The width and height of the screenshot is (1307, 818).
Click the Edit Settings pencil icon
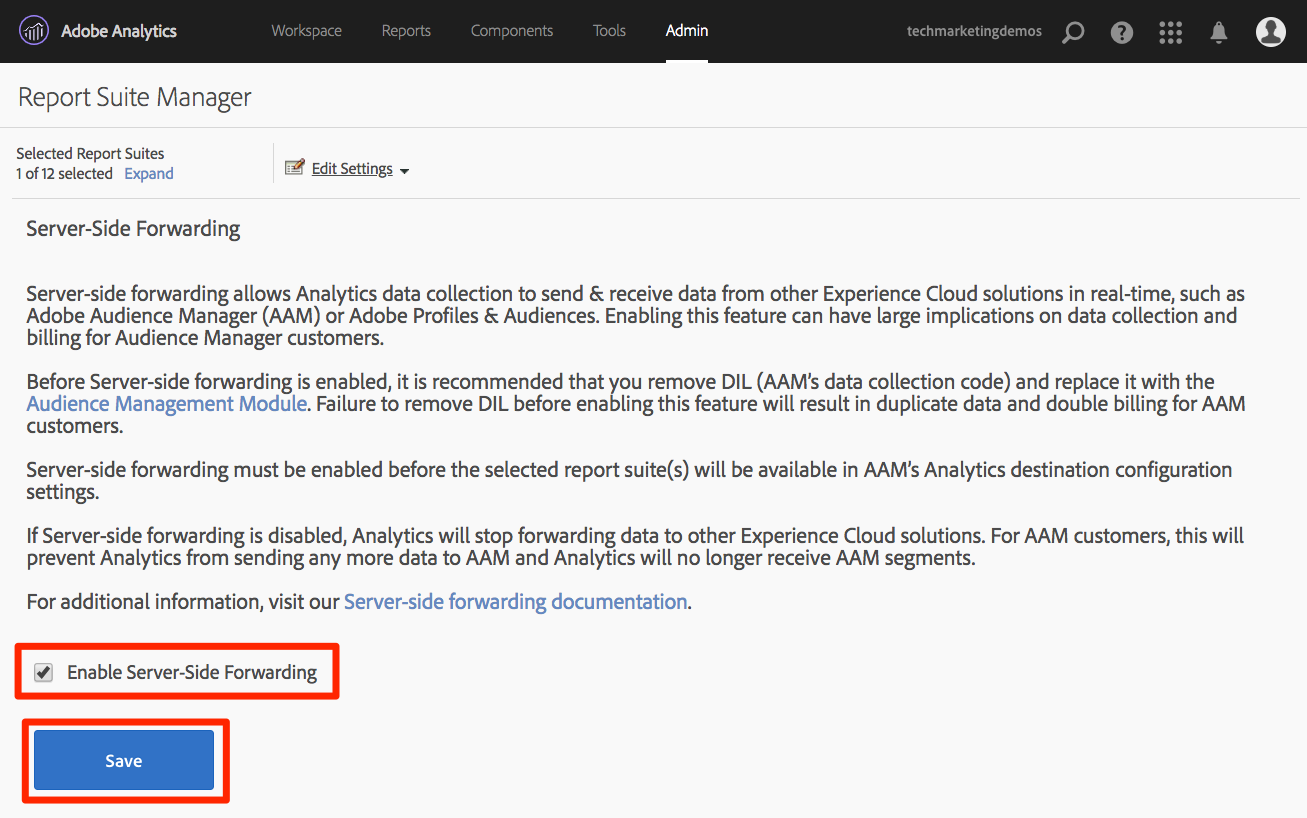(x=294, y=168)
